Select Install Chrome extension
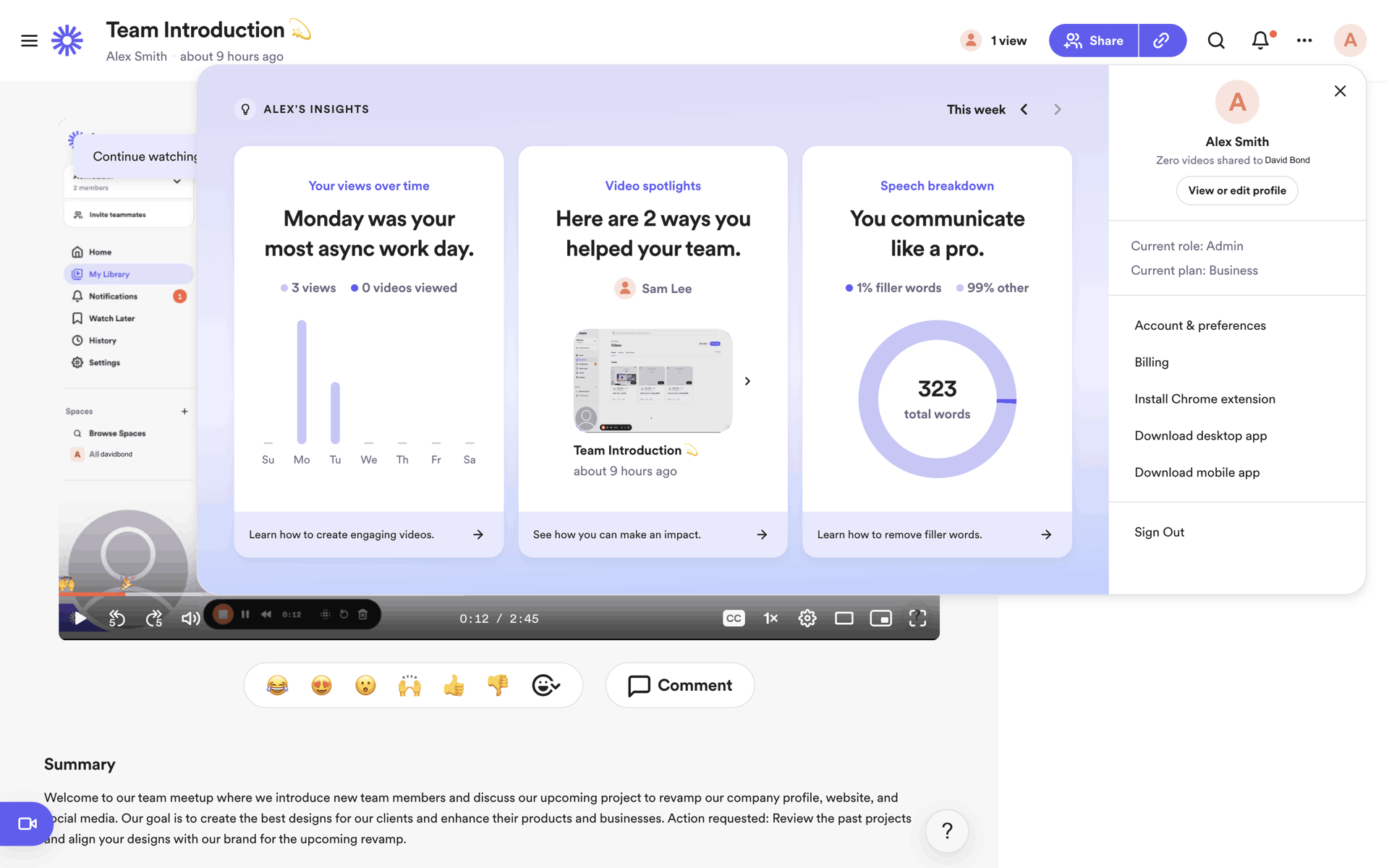The width and height of the screenshot is (1389, 868). 1205,399
